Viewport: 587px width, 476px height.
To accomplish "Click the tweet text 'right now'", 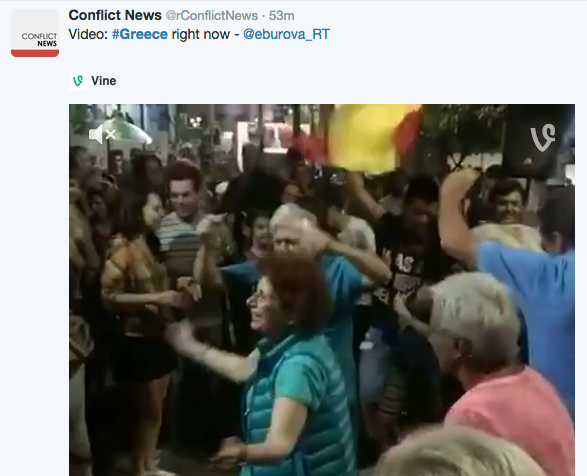I will coord(201,34).
